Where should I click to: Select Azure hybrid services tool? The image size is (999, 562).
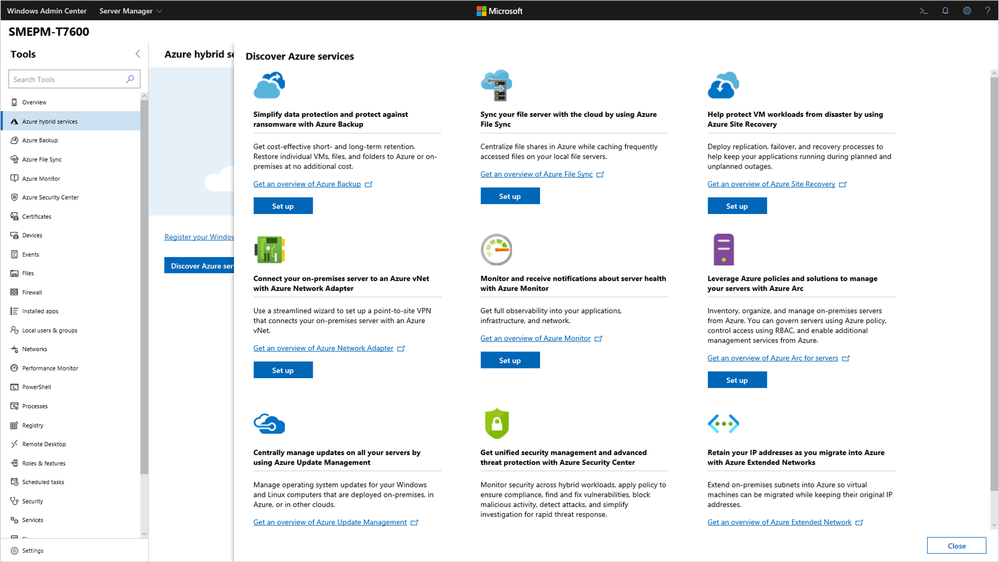point(71,121)
